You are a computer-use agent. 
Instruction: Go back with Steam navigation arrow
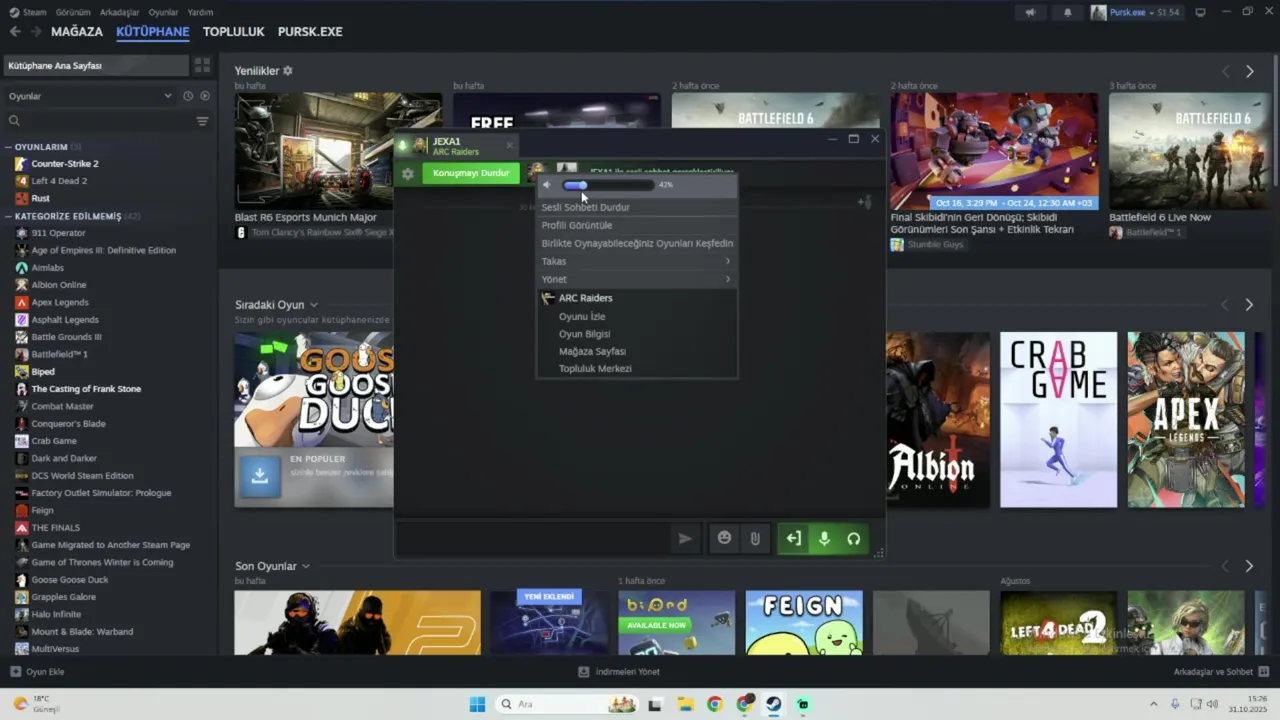[15, 31]
